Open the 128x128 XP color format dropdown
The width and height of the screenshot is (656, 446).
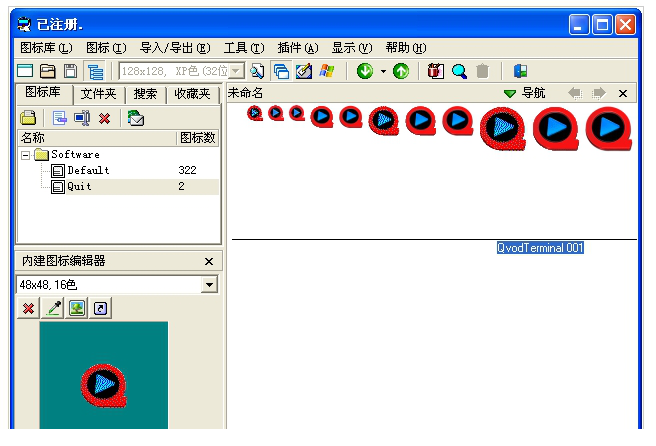236,71
